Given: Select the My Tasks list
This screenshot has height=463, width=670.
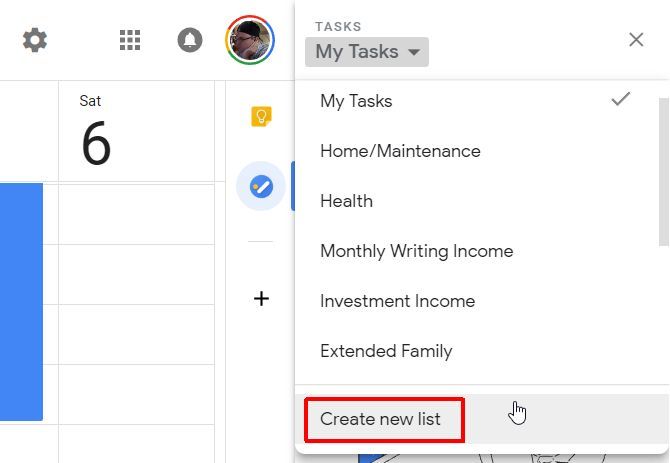Looking at the screenshot, I should [x=356, y=101].
